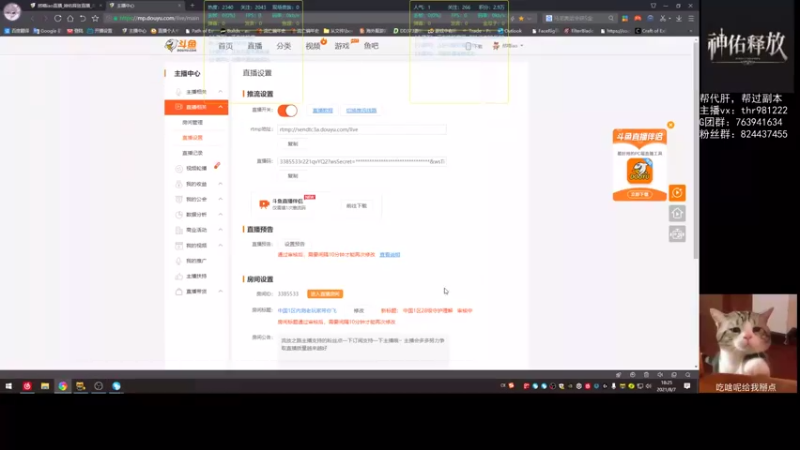Click the home icon on the right floating bar

click(677, 213)
